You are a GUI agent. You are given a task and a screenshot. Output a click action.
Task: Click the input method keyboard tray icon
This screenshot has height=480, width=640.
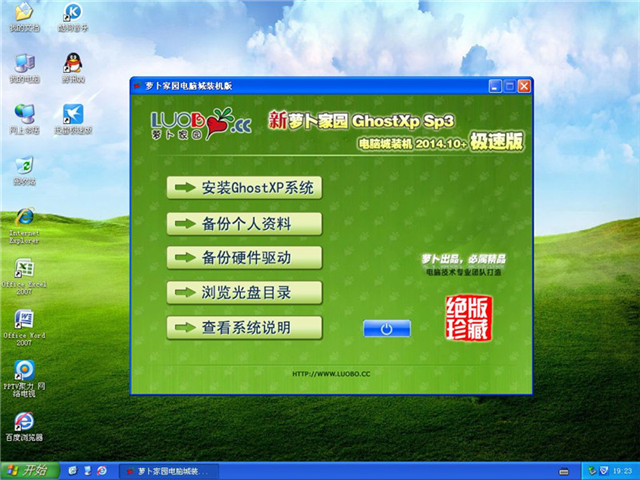(564, 471)
